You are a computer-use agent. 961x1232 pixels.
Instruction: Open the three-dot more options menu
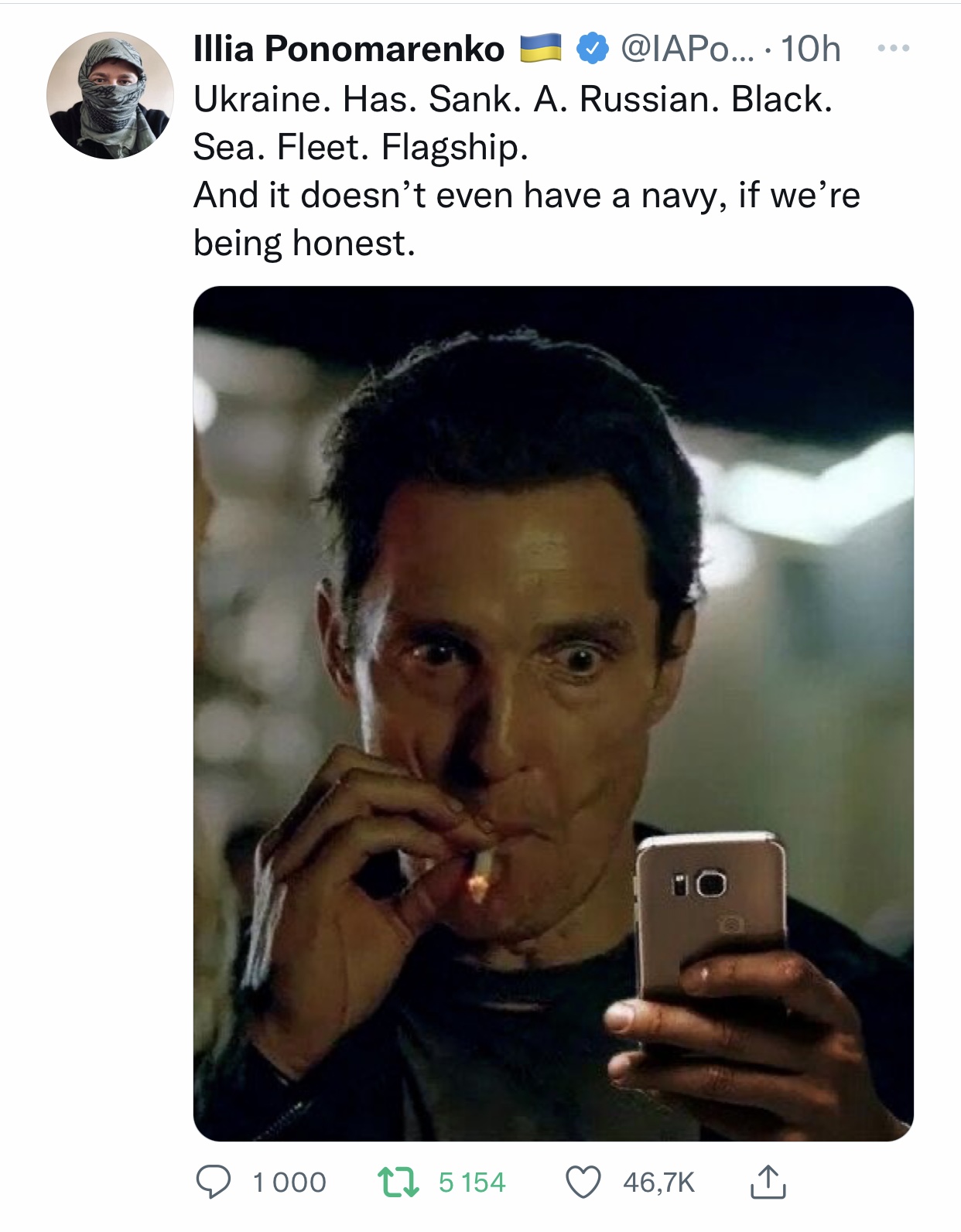point(894,48)
